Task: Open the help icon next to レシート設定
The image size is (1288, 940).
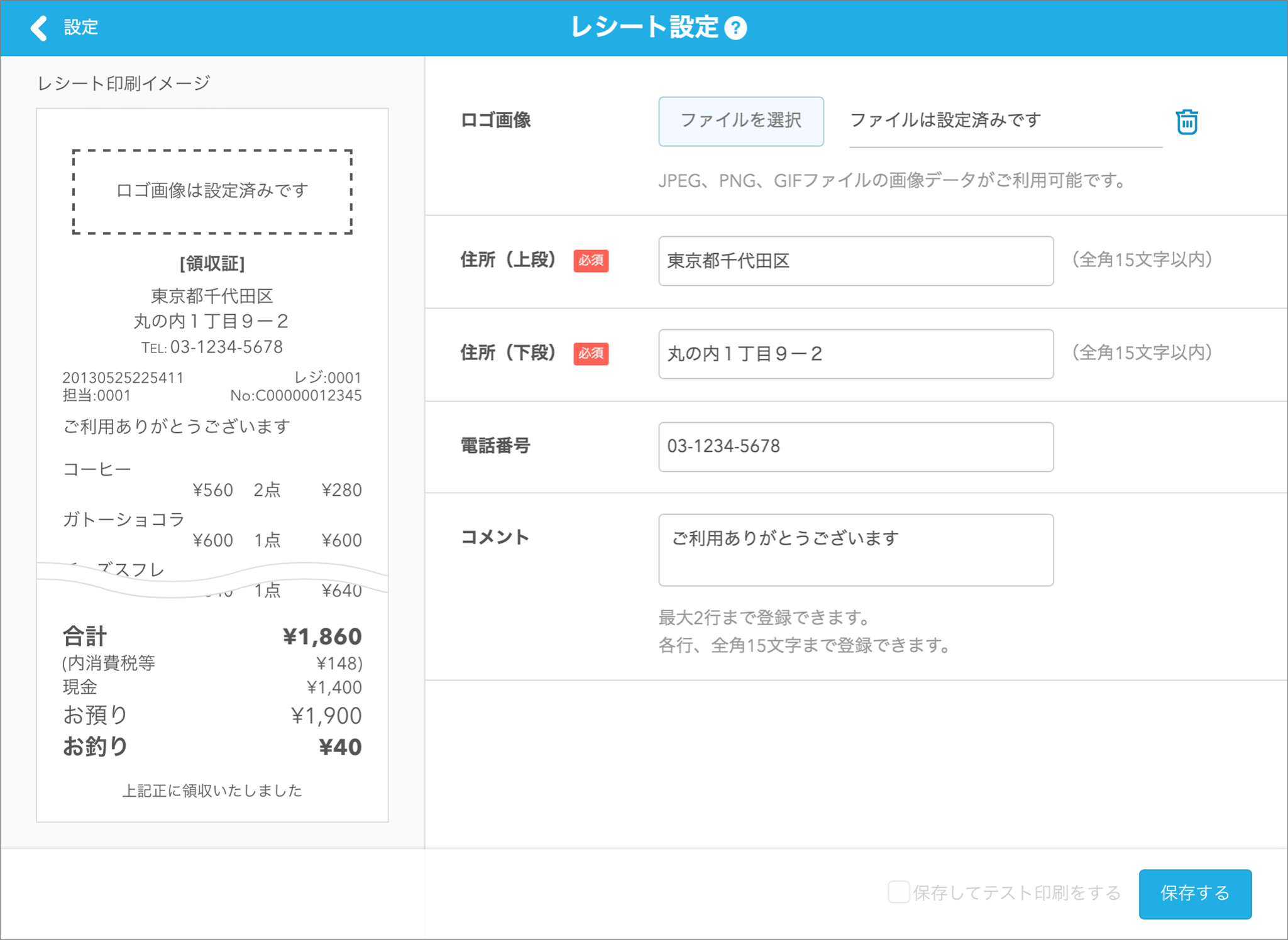Action: tap(736, 28)
